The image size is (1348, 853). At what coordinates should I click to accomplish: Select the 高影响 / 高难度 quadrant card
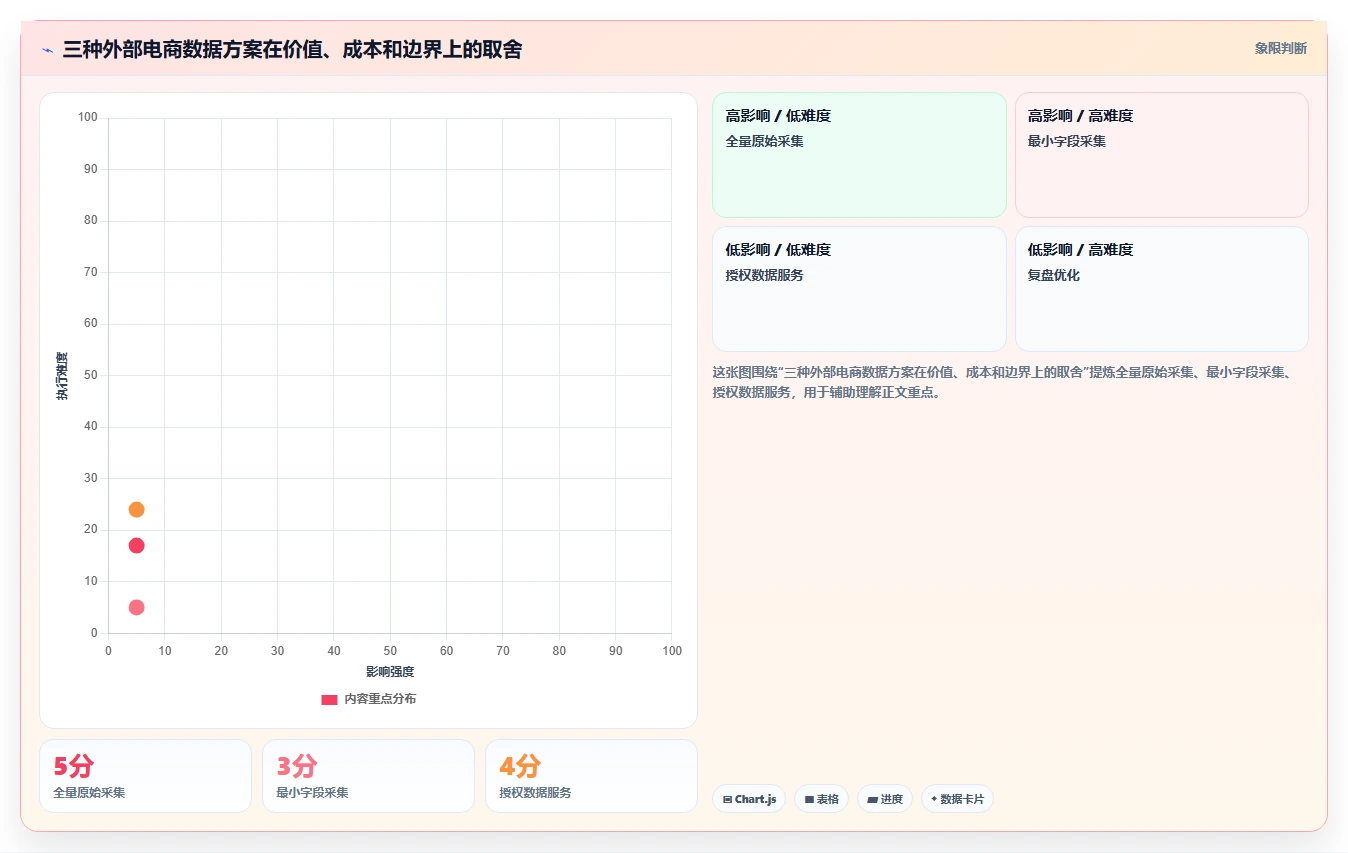[x=1162, y=155]
